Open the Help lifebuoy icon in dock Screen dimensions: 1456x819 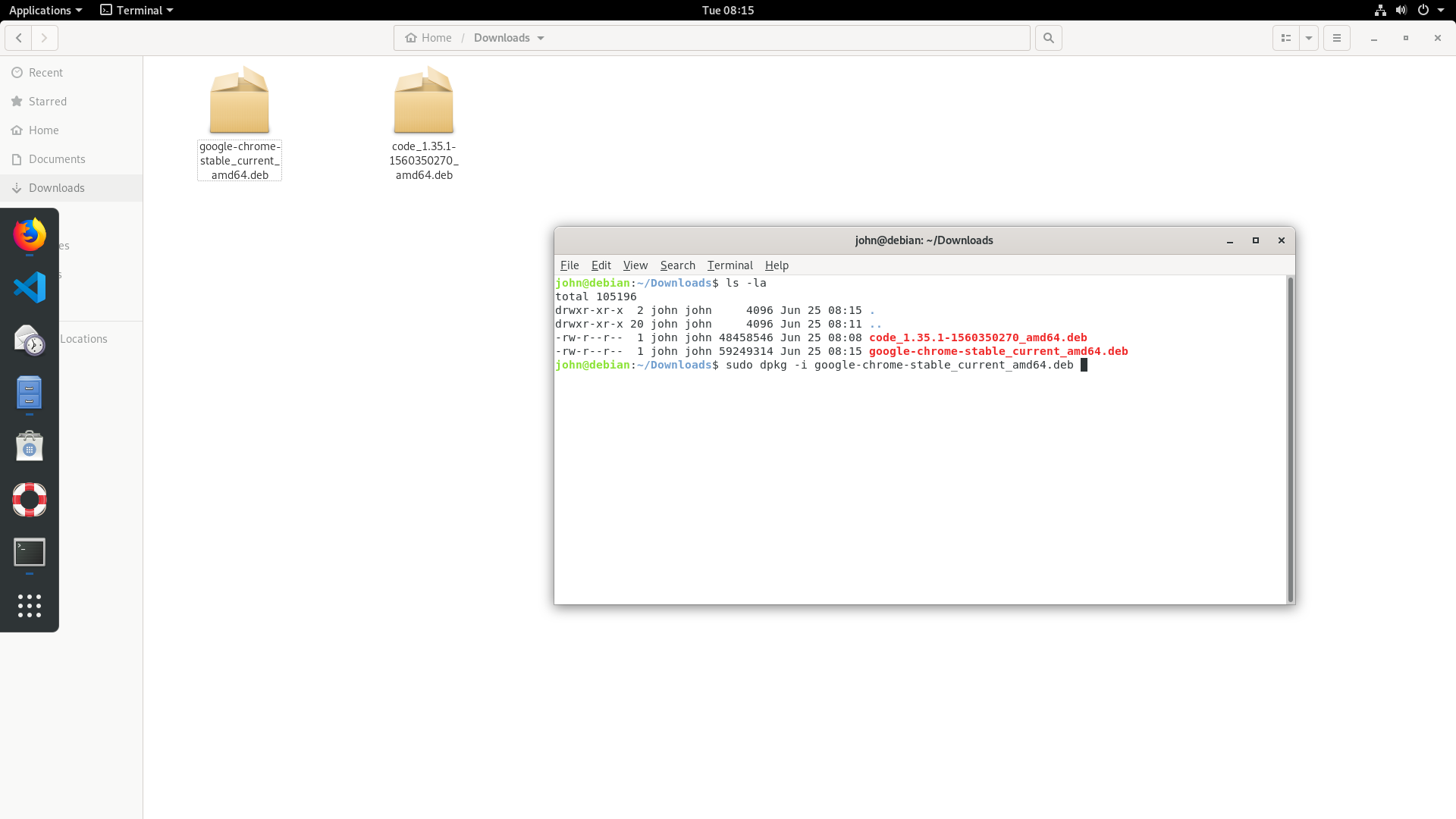tap(30, 499)
